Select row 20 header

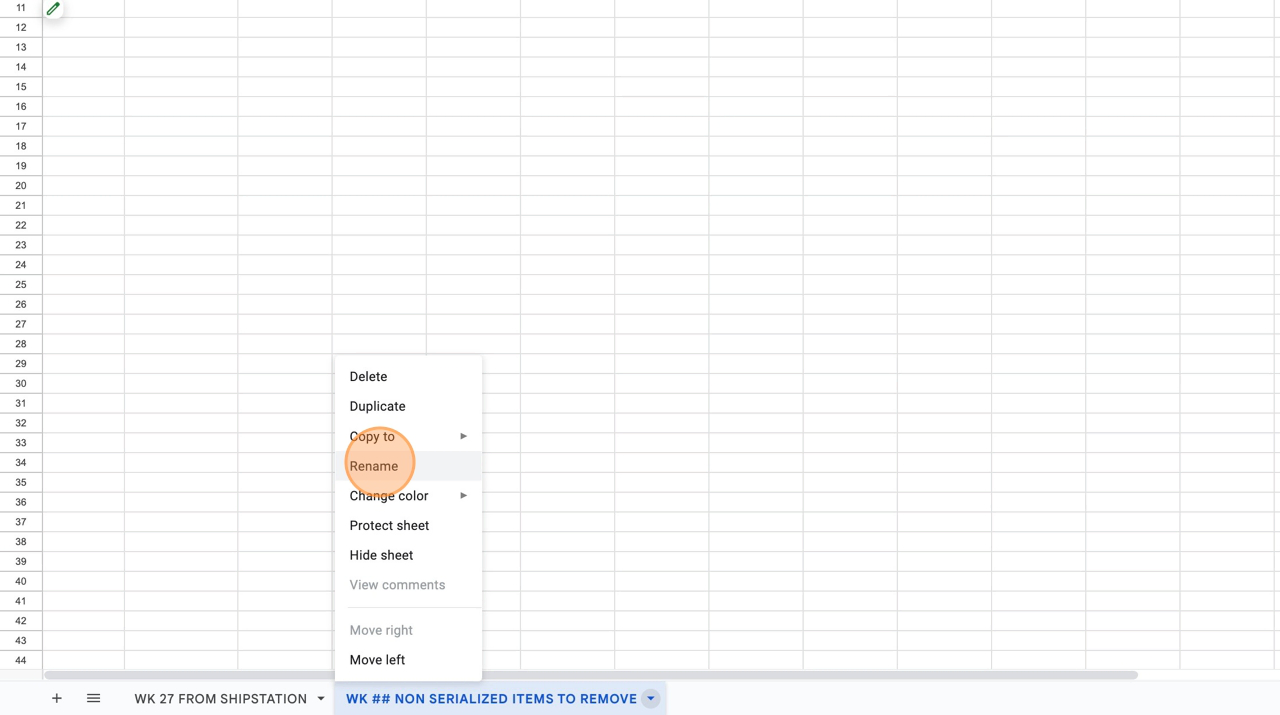tap(21, 186)
